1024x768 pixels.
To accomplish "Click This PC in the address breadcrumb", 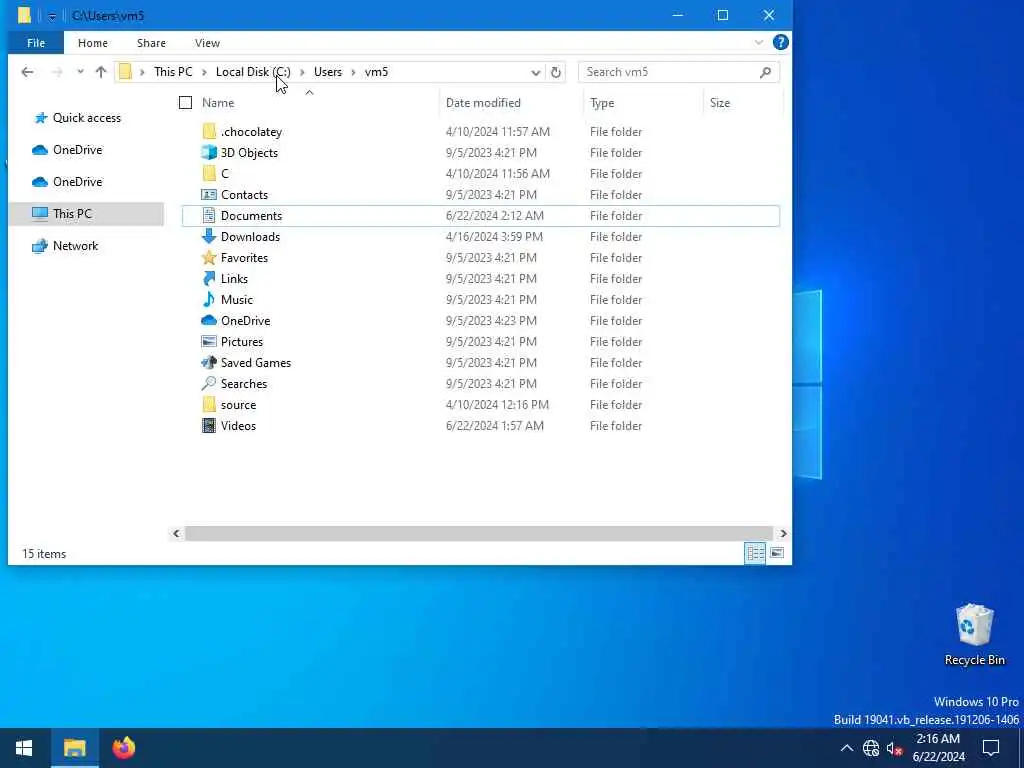I will pos(173,72).
